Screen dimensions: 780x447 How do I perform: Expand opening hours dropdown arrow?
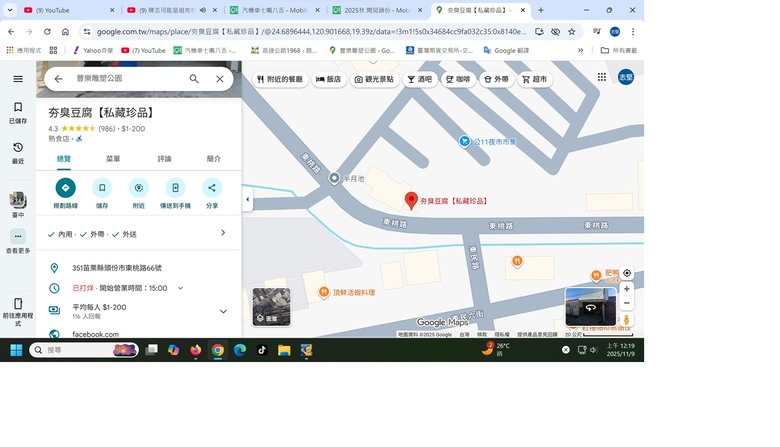[181, 288]
